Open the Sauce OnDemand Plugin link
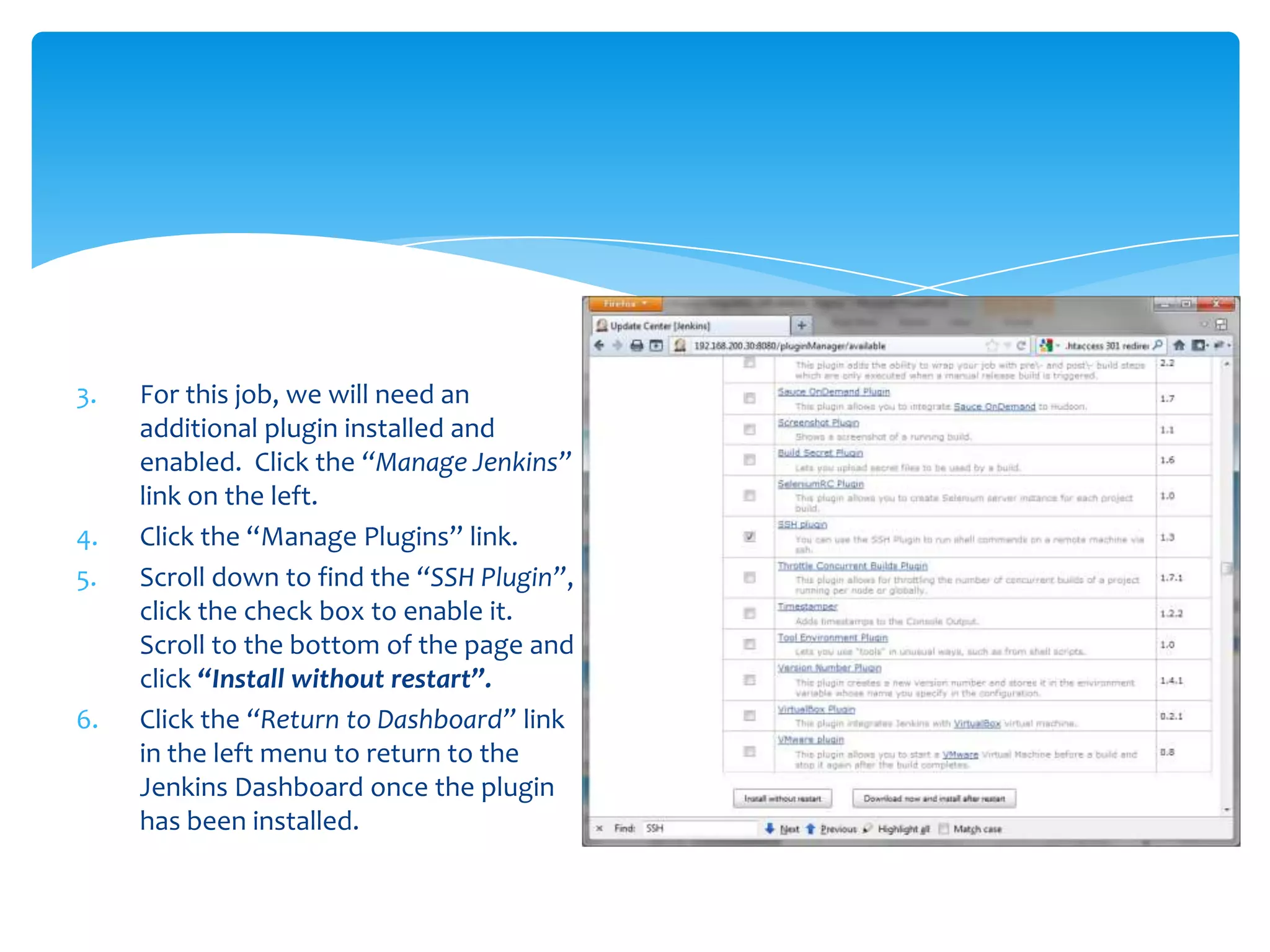This screenshot has width=1270, height=952. (833, 392)
